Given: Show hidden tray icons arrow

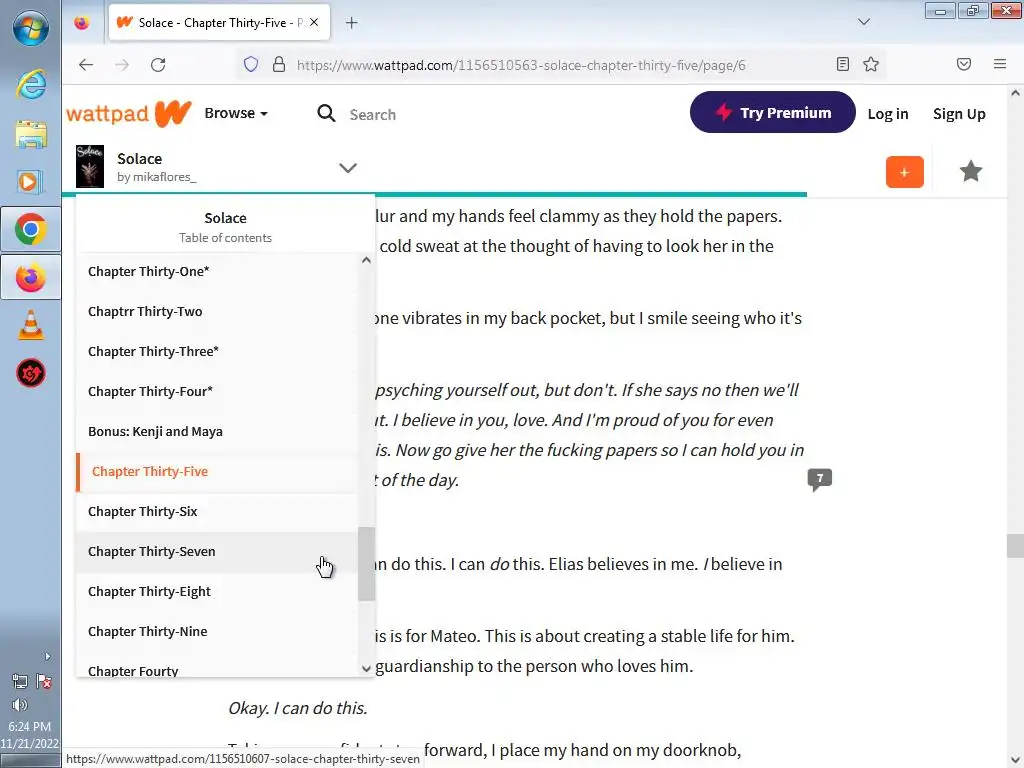Looking at the screenshot, I should [47, 656].
